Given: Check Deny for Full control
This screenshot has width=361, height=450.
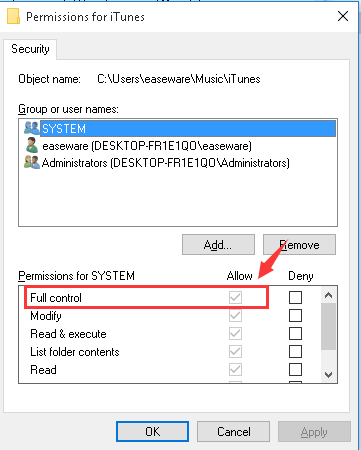Looking at the screenshot, I should tap(295, 297).
